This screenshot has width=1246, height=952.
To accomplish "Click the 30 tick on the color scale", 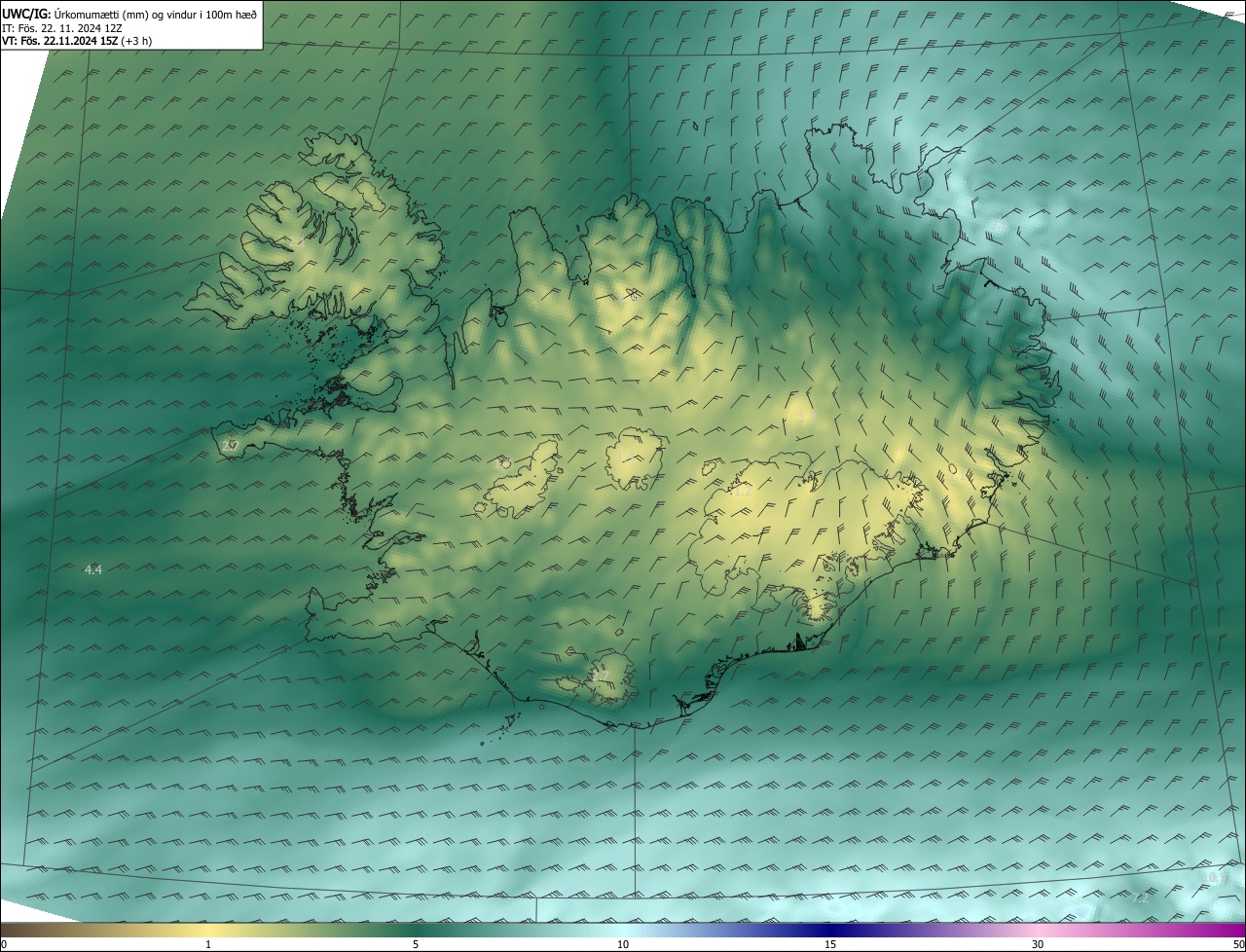I will coord(1038,945).
